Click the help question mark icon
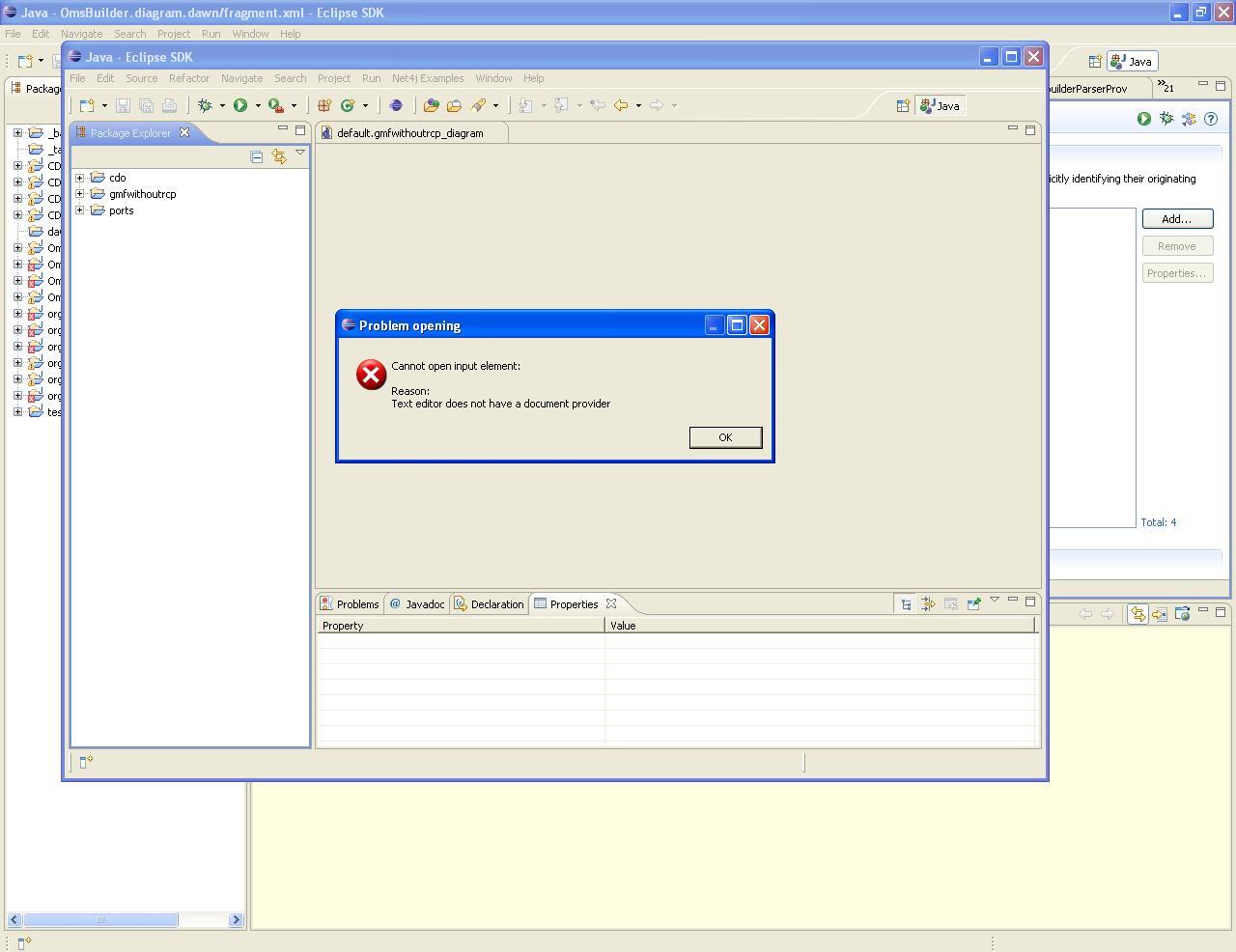Image resolution: width=1236 pixels, height=952 pixels. coord(1211,119)
